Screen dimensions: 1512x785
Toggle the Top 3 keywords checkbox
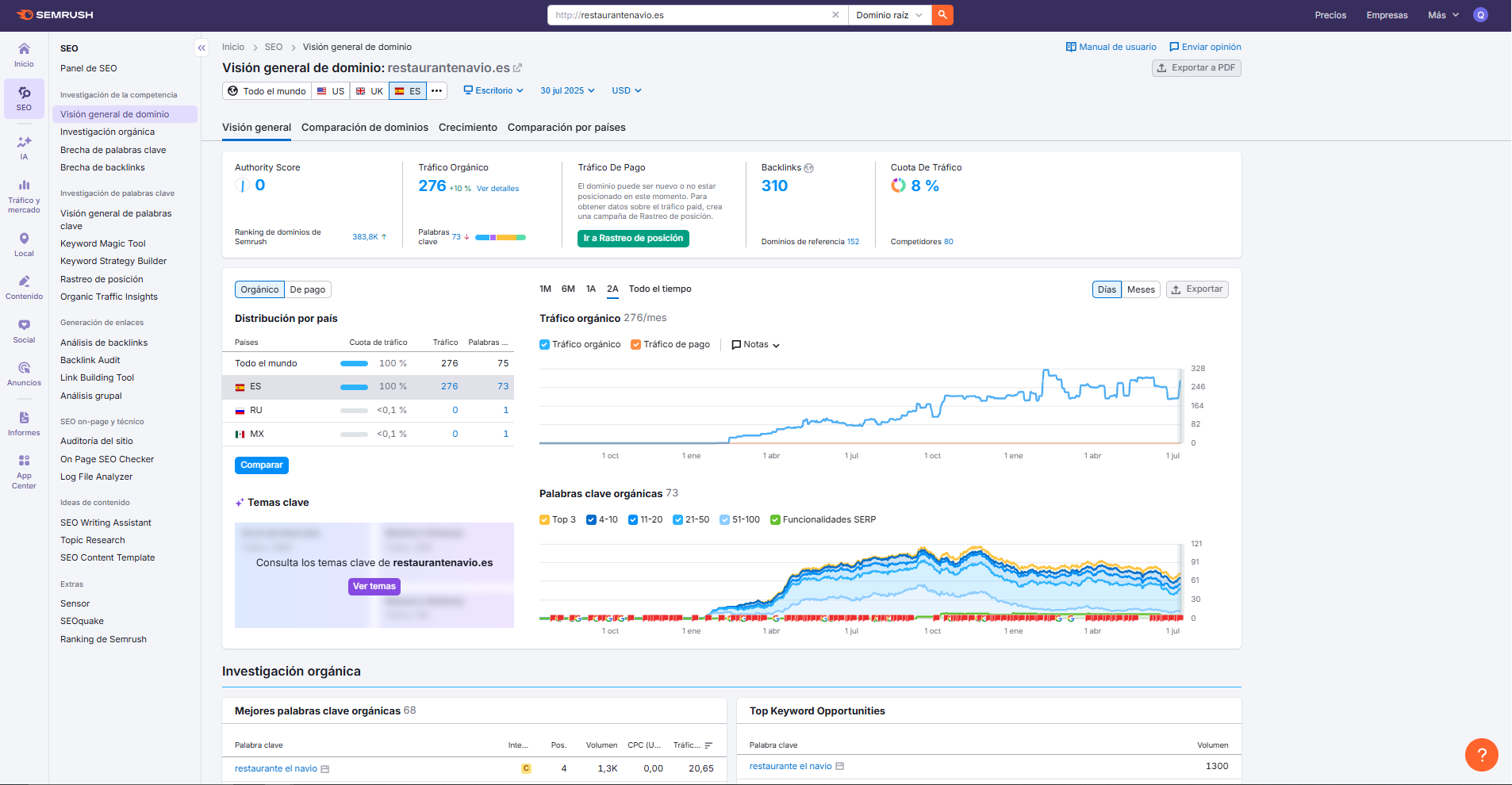point(544,520)
